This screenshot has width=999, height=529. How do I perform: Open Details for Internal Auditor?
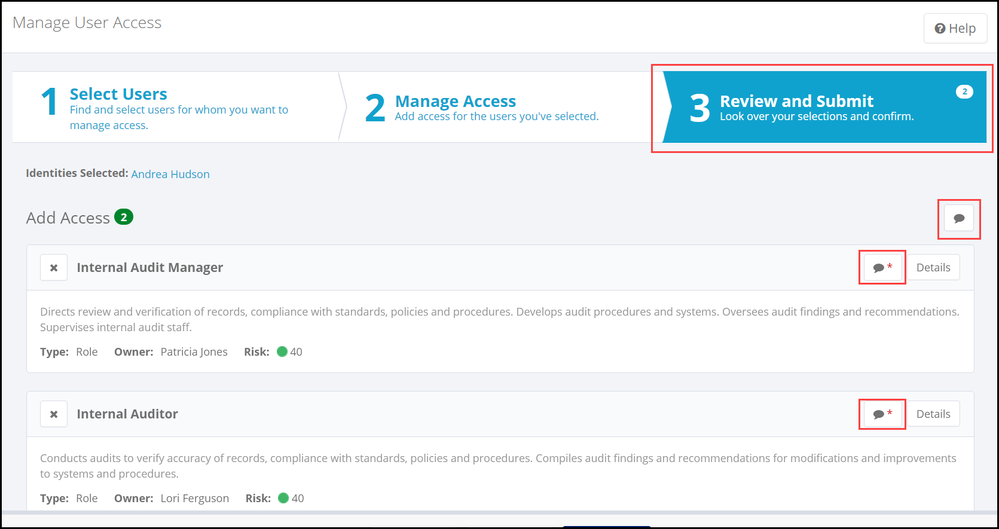point(933,414)
